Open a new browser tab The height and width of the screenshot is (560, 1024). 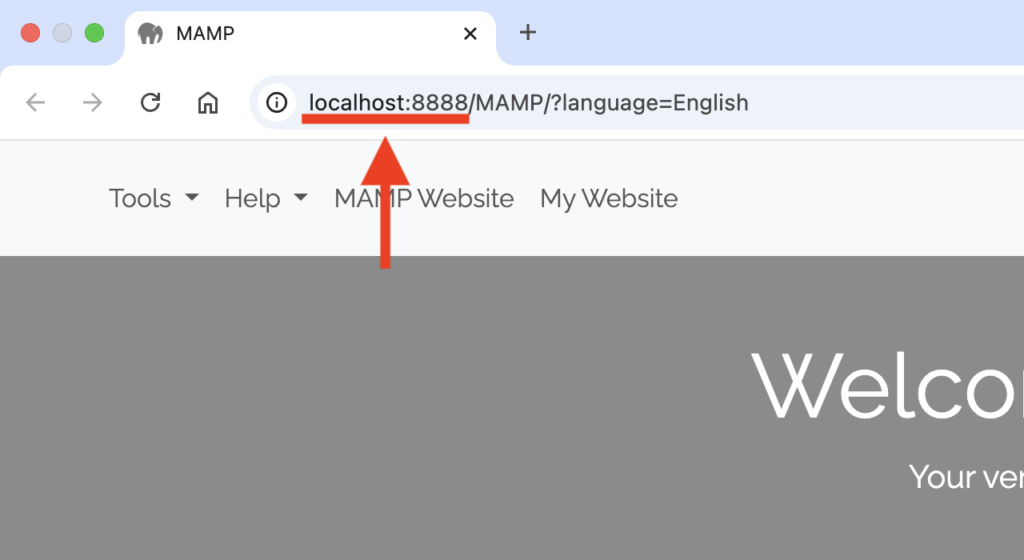(x=528, y=32)
